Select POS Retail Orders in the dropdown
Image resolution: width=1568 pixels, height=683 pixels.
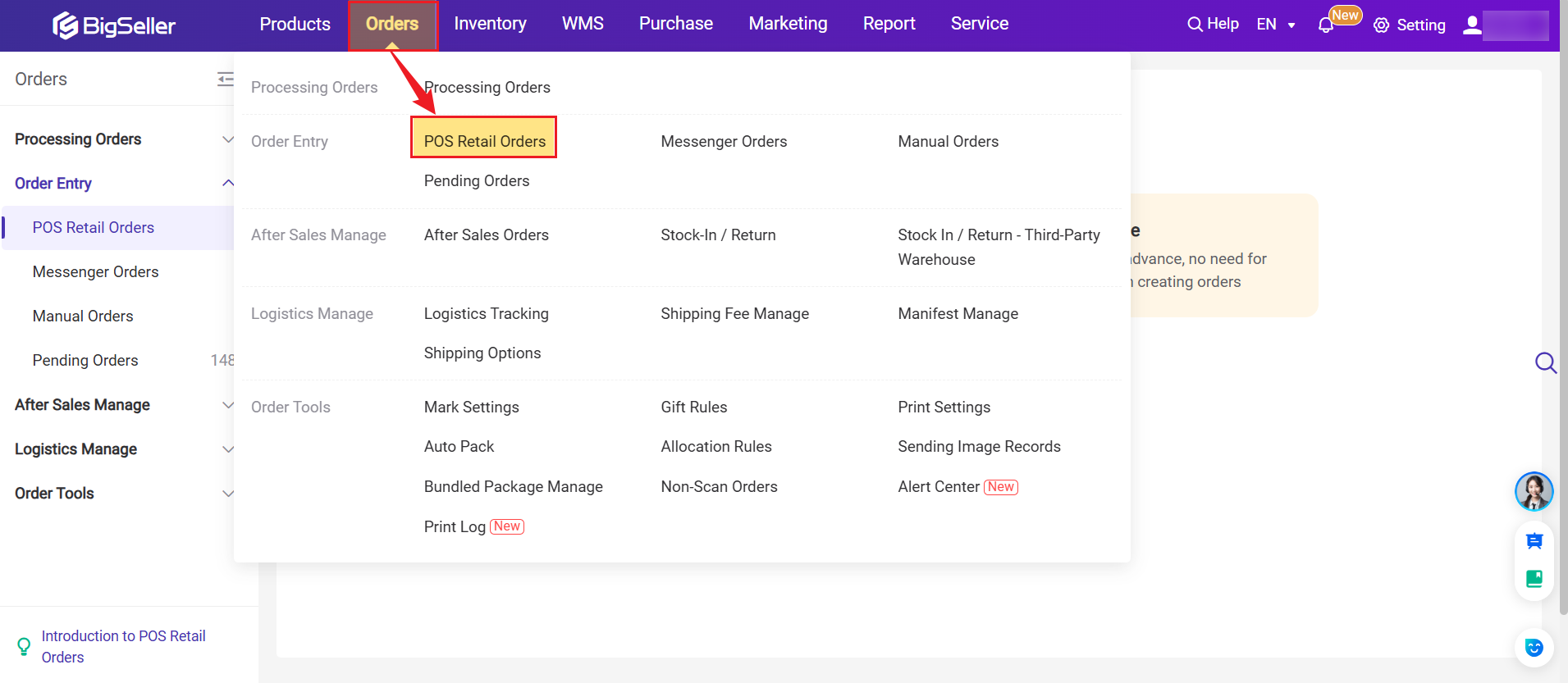pyautogui.click(x=484, y=141)
